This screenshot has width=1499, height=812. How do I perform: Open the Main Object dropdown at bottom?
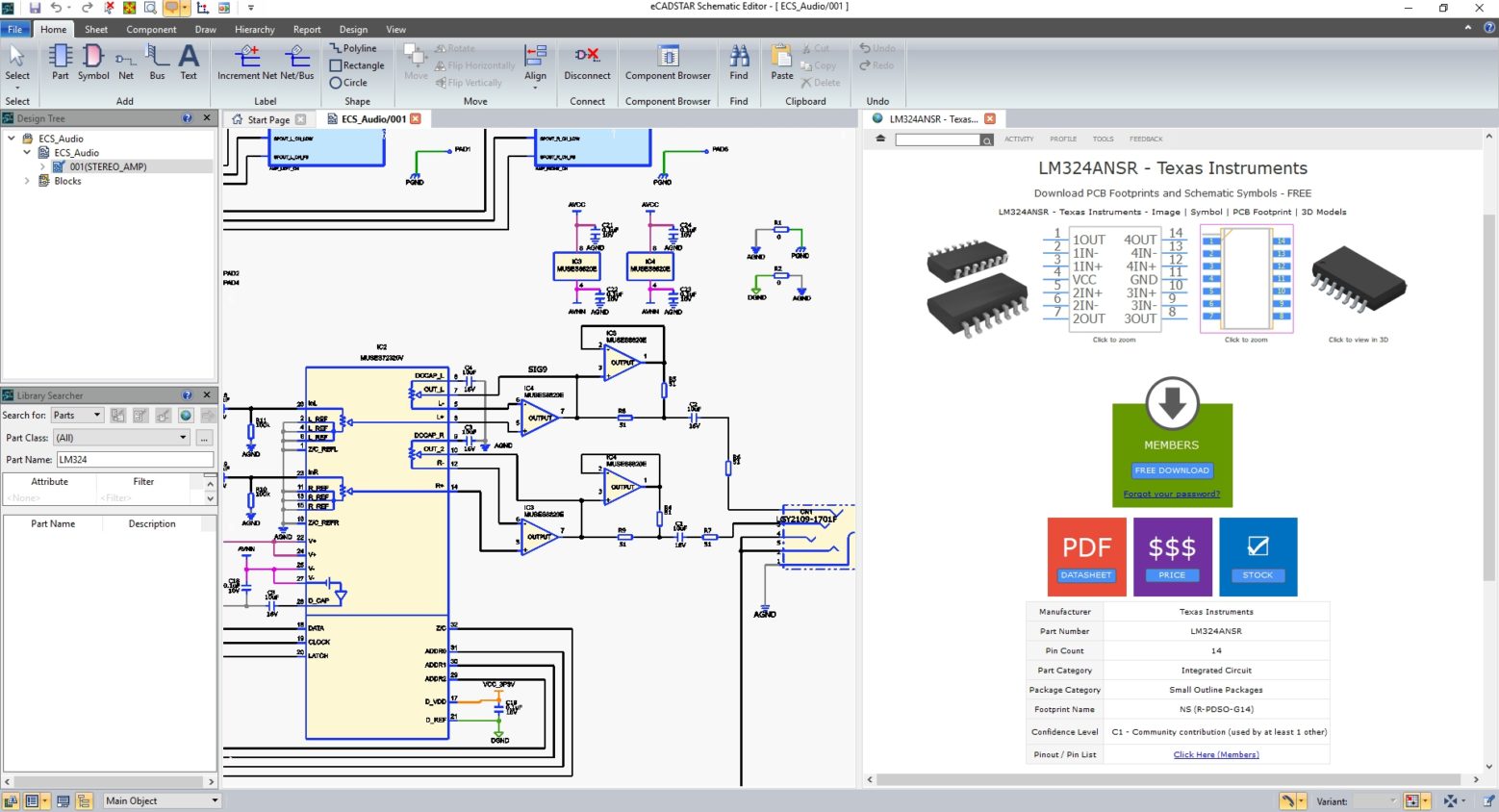[x=160, y=799]
